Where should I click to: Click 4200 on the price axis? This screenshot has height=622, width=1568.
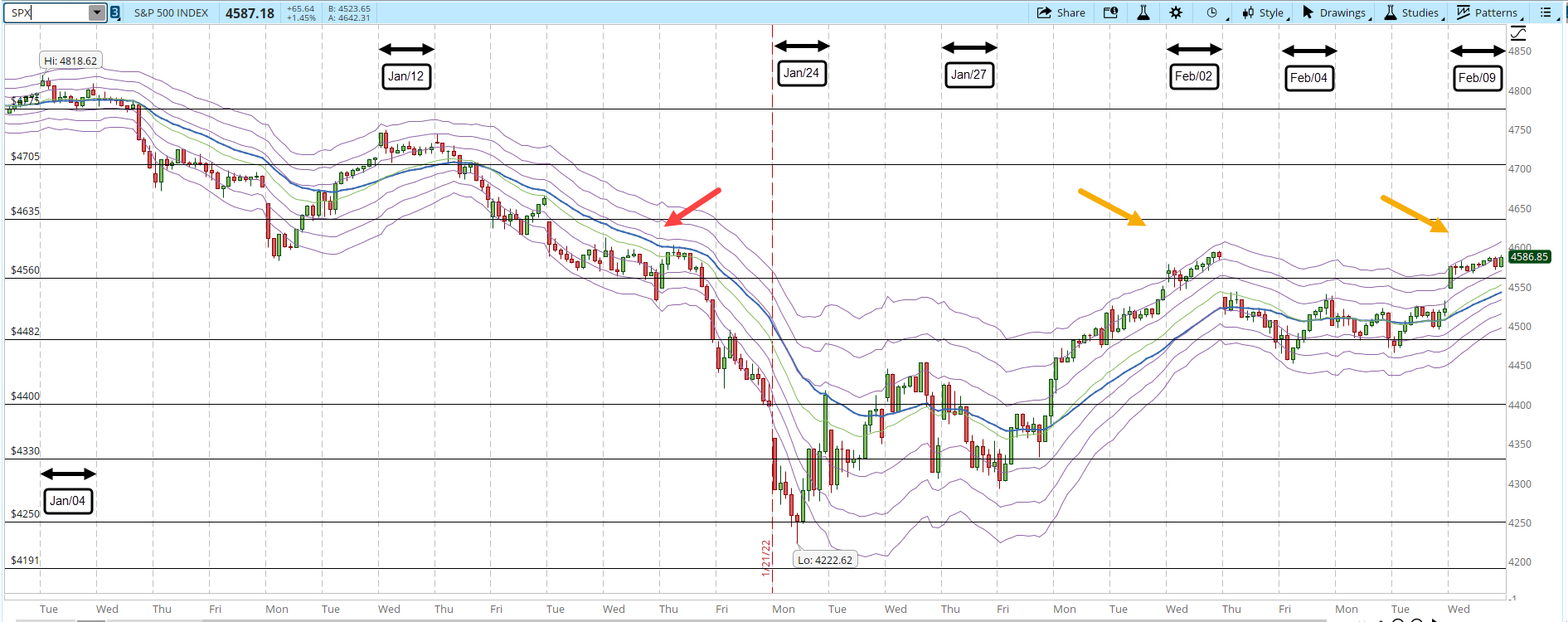[x=1520, y=562]
